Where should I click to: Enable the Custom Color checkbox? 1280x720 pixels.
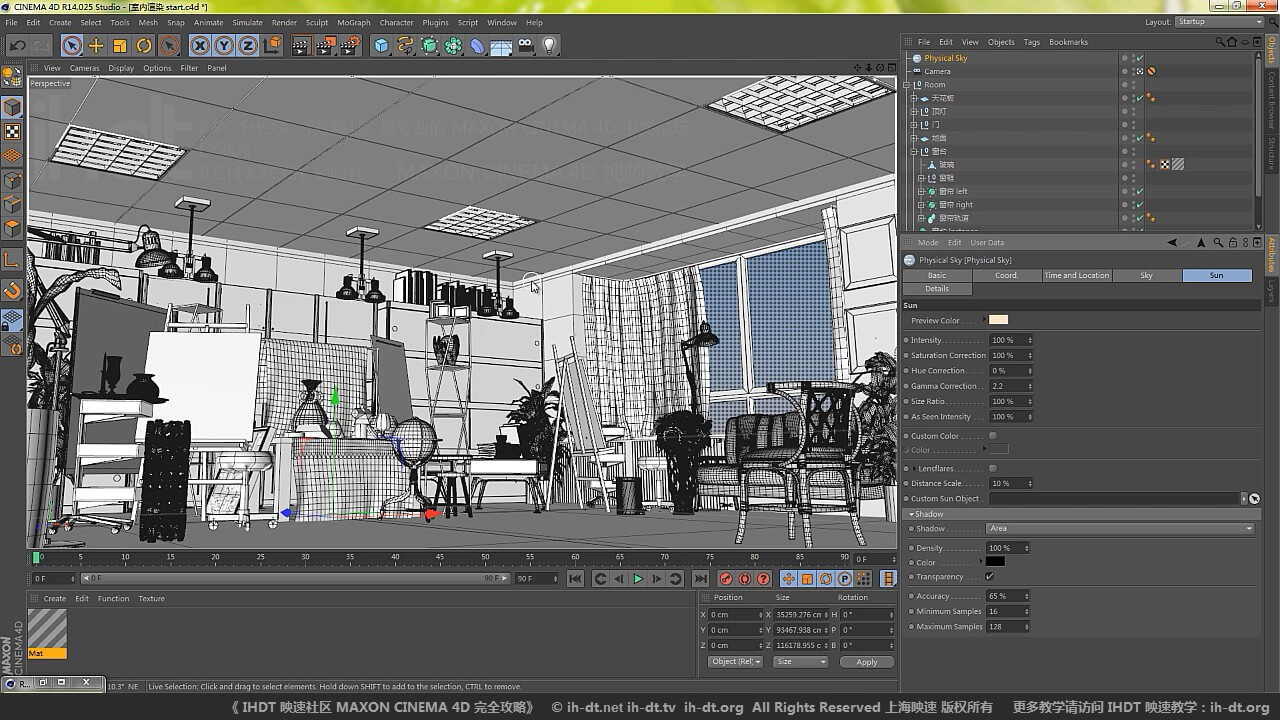point(992,436)
